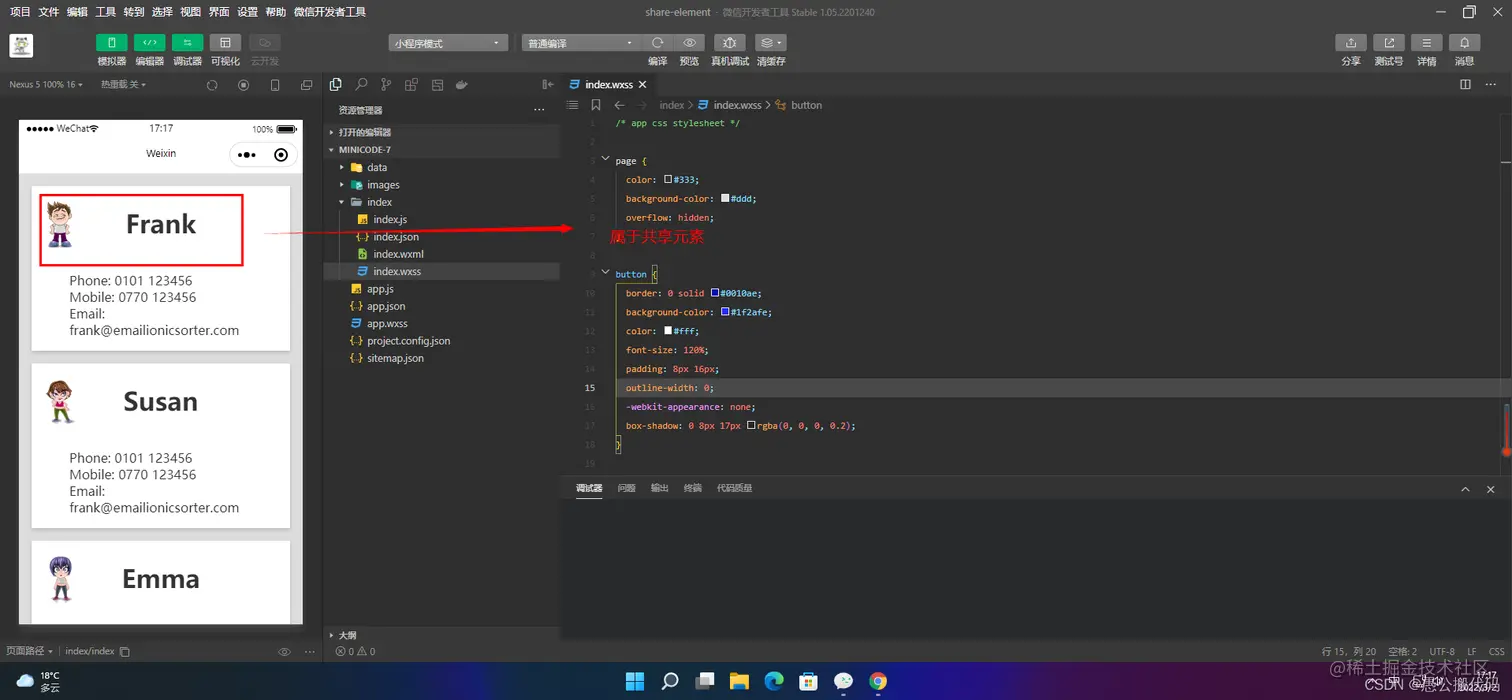Toggle the 调试器 debugger panel button

click(x=187, y=43)
